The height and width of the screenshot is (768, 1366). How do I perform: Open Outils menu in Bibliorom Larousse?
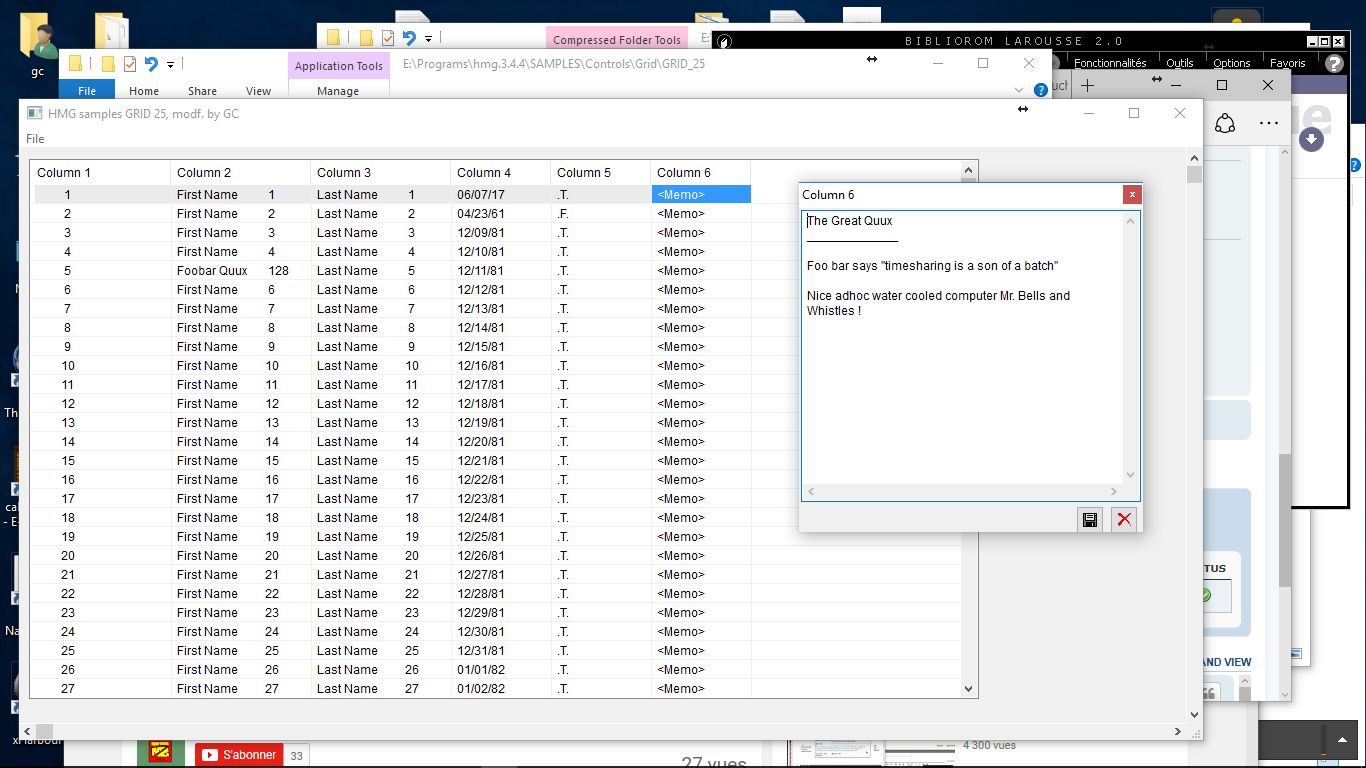pyautogui.click(x=1180, y=63)
